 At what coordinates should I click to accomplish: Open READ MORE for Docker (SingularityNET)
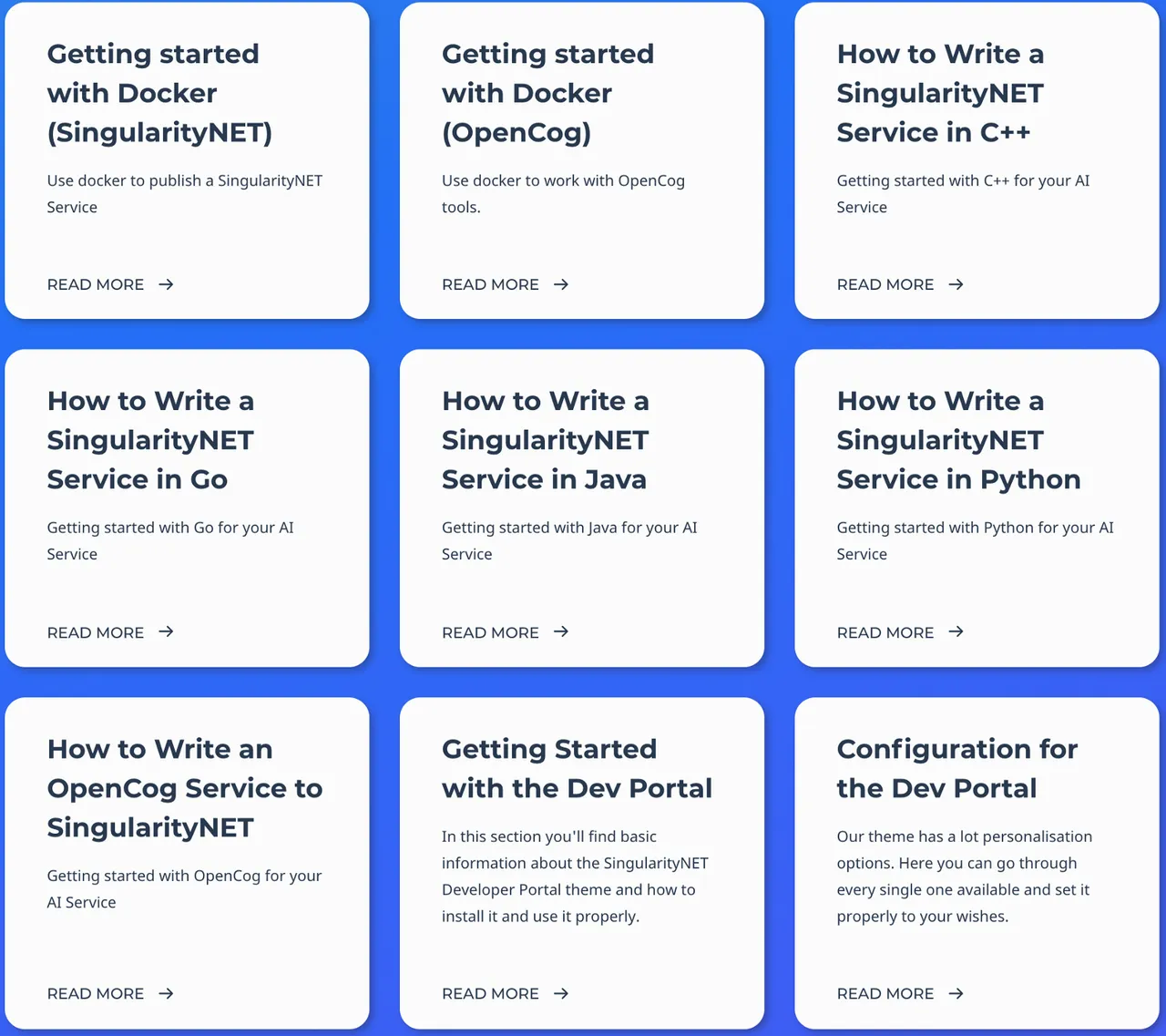(x=96, y=284)
